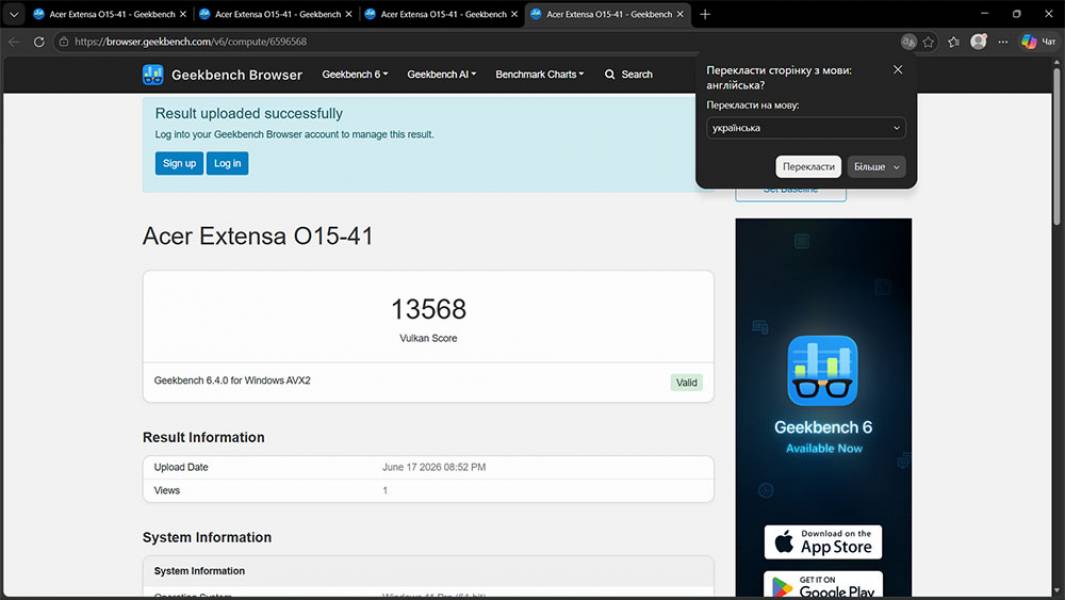The height and width of the screenshot is (600, 1065).
Task: Close the translate popup with X
Action: (898, 70)
